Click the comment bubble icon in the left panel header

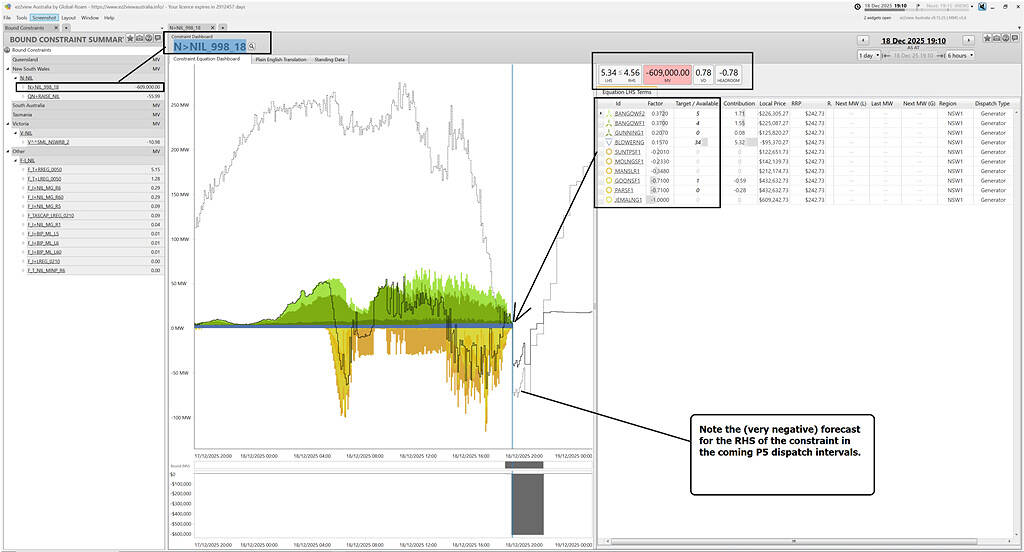coord(158,39)
